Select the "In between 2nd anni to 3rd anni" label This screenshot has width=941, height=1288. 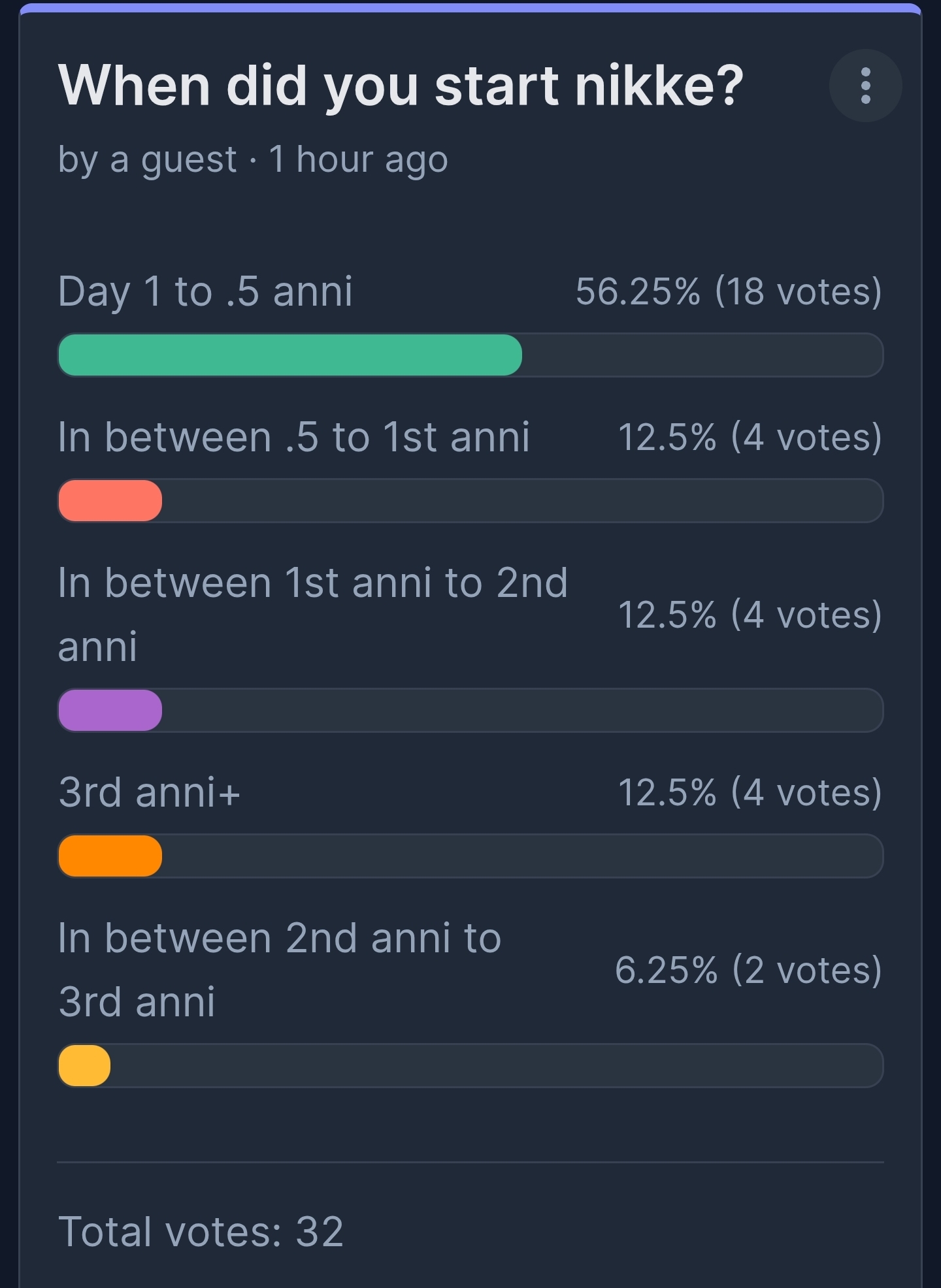pyautogui.click(x=279, y=969)
